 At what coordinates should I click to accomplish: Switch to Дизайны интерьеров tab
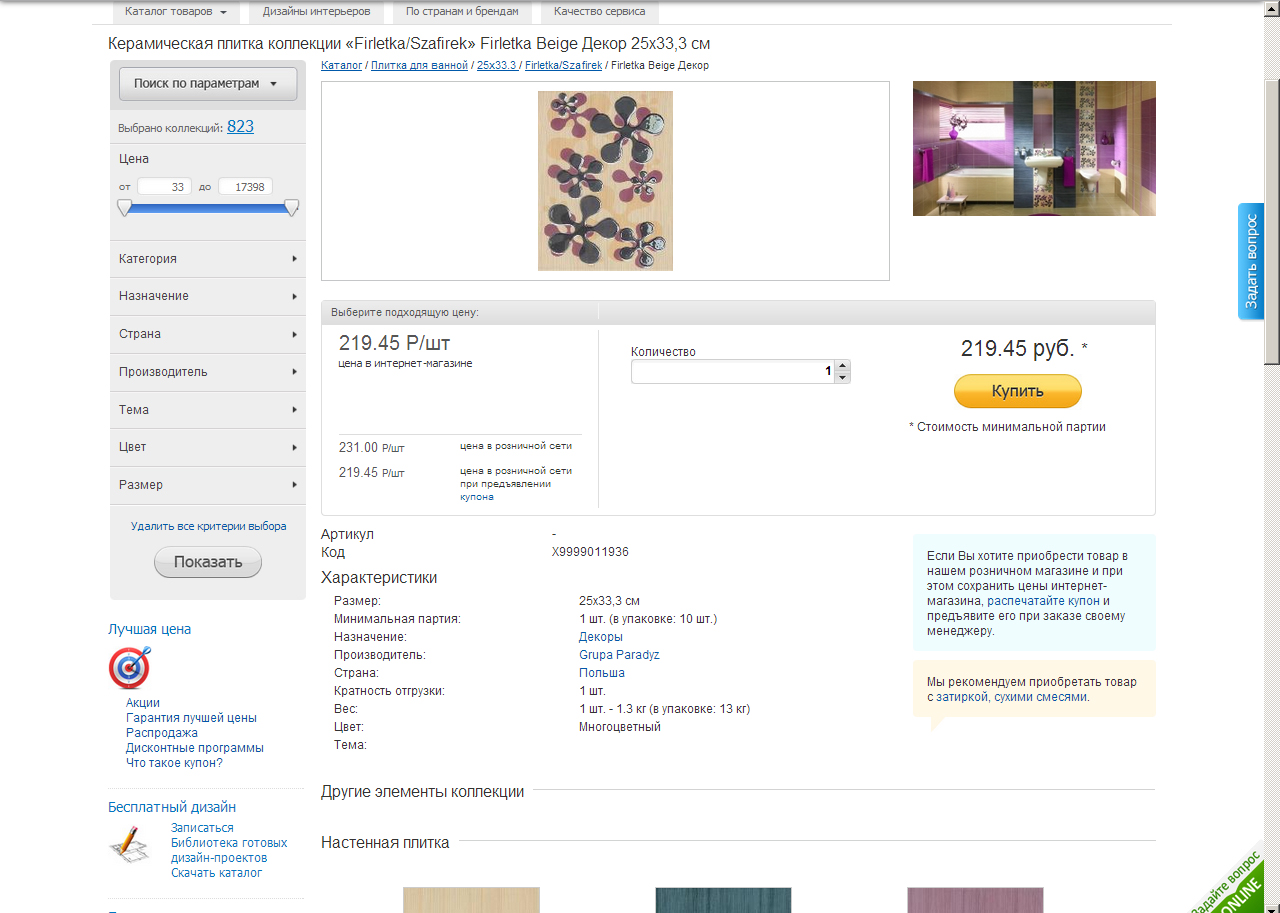click(317, 12)
